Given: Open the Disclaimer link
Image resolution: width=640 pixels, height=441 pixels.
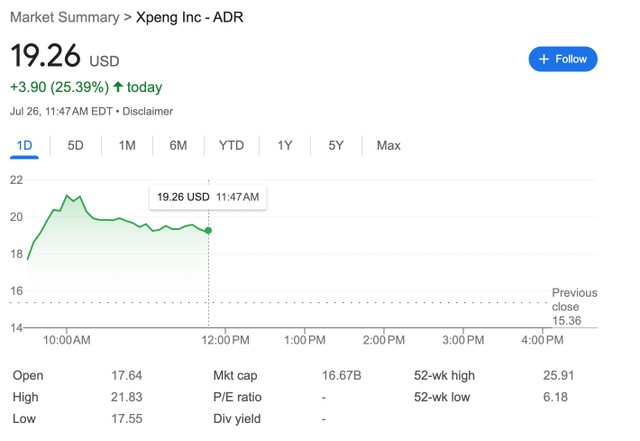Looking at the screenshot, I should (x=148, y=111).
